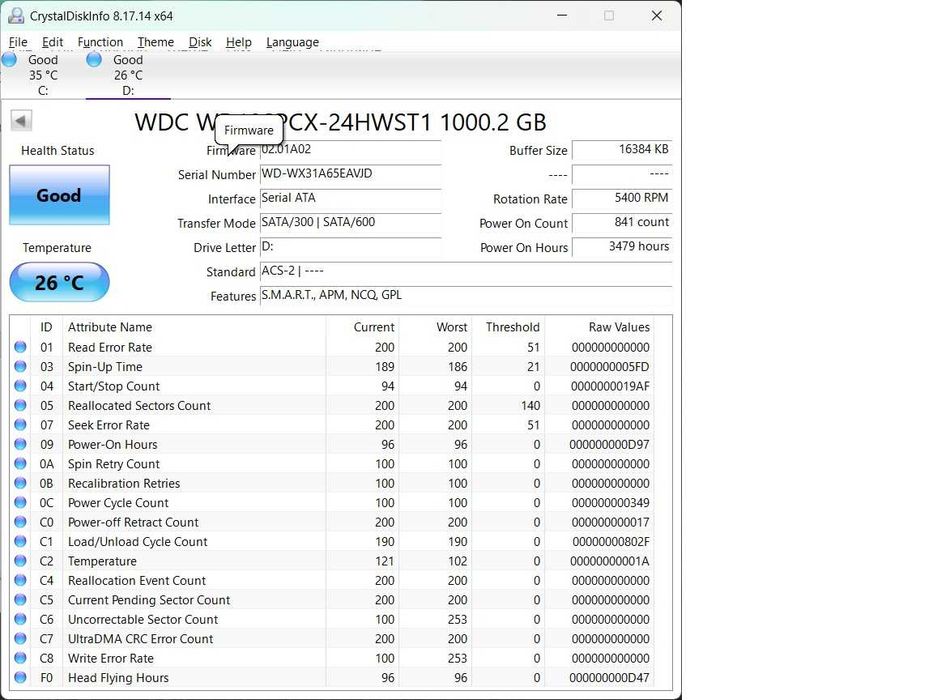Open the Language menu

(292, 42)
